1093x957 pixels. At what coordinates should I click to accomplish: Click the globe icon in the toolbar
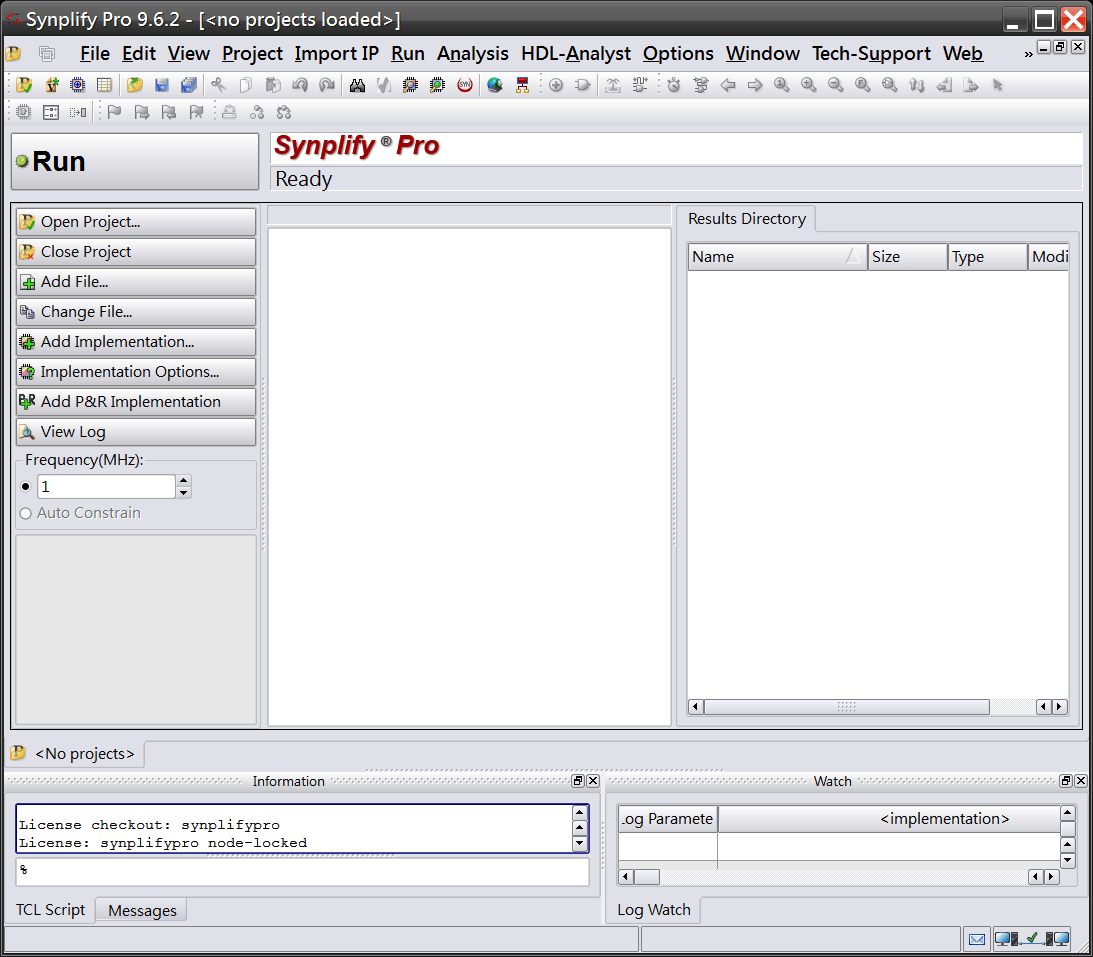494,86
